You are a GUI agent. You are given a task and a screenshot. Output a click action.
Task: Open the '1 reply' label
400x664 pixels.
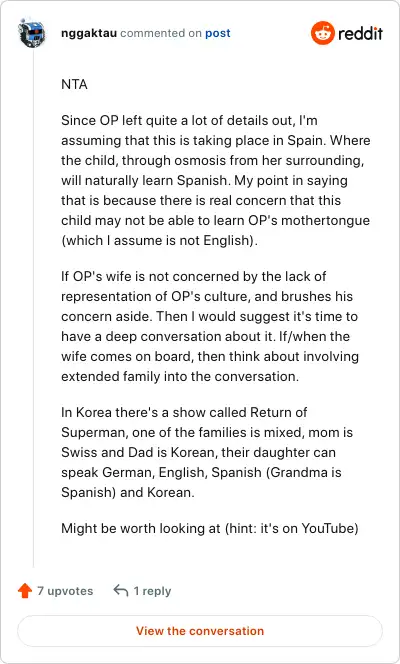coord(152,591)
